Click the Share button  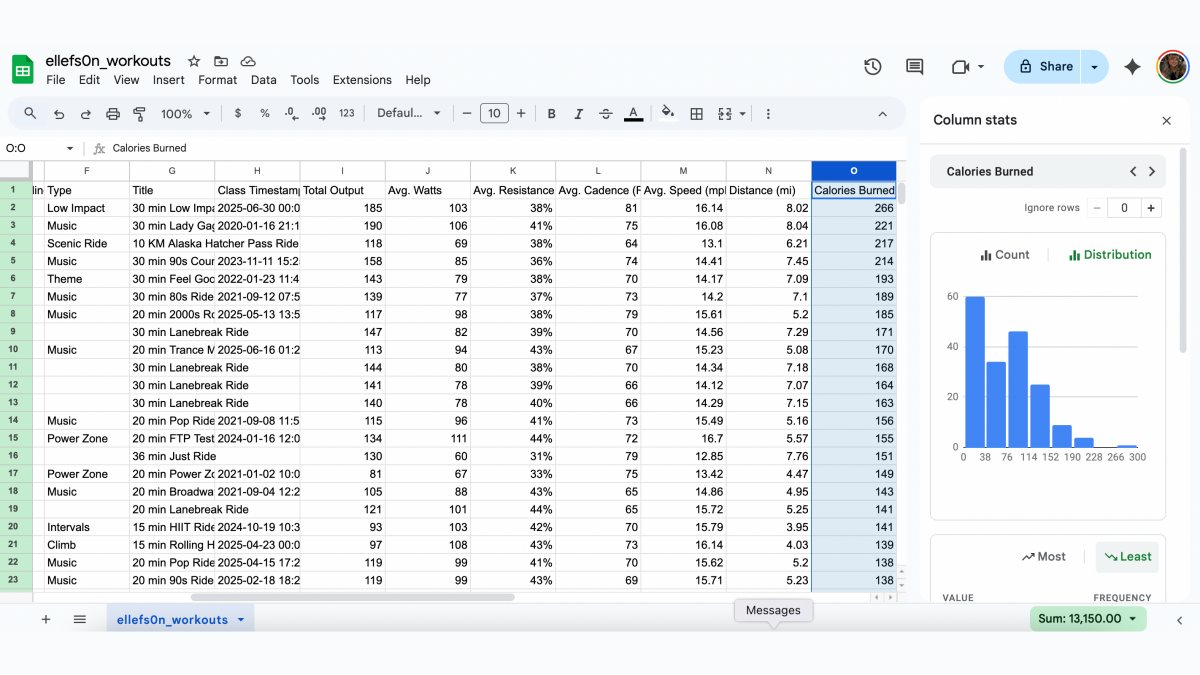click(x=1045, y=67)
